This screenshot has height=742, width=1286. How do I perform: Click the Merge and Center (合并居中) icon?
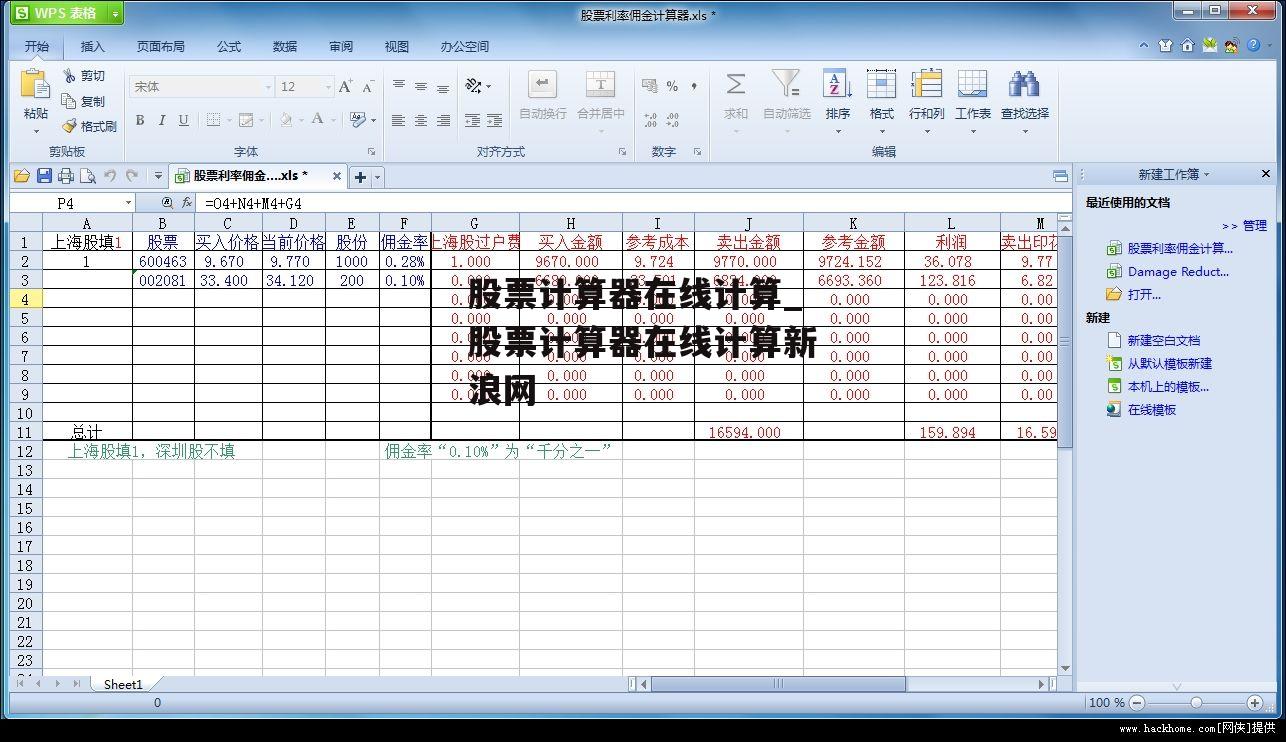tap(600, 84)
